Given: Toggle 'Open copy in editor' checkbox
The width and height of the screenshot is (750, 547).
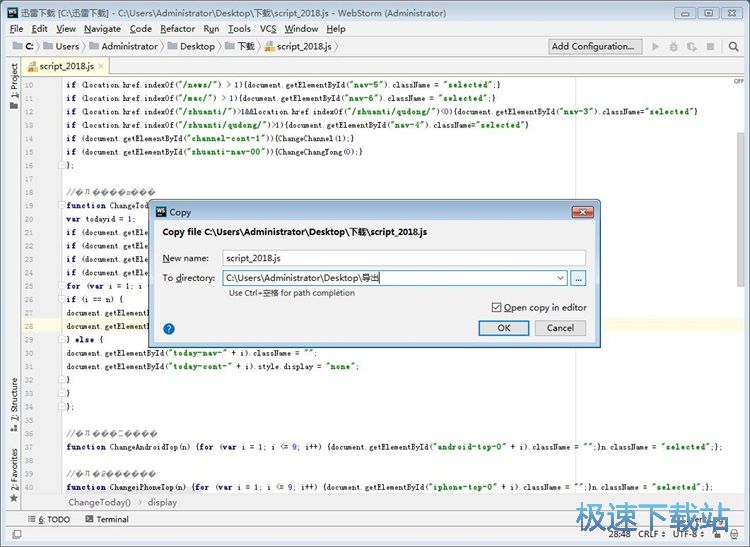Looking at the screenshot, I should click(x=496, y=307).
